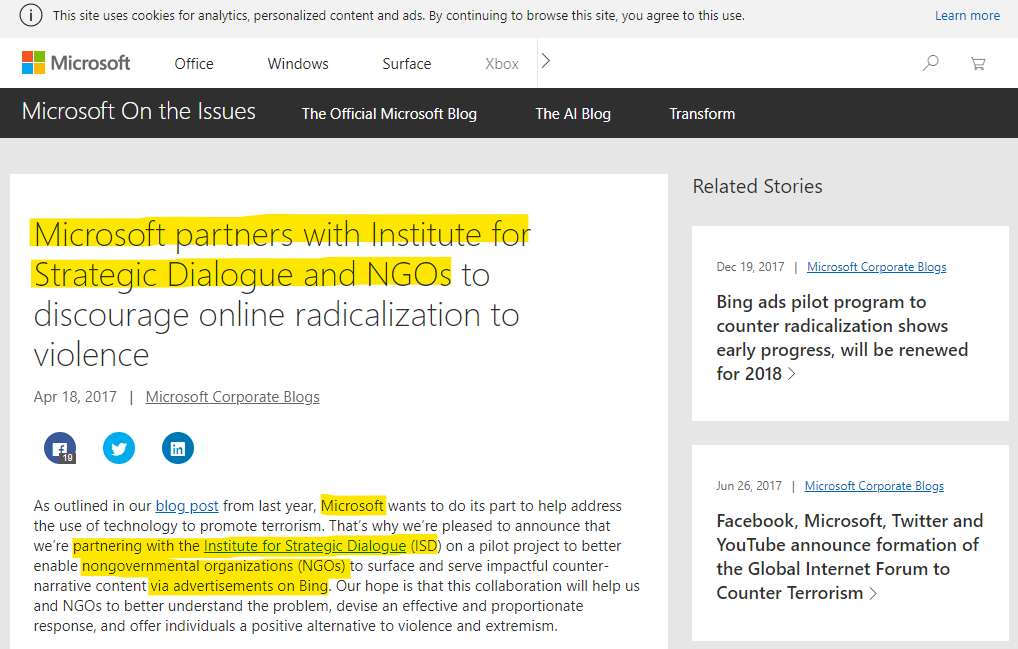Go to the Transform section

point(702,114)
